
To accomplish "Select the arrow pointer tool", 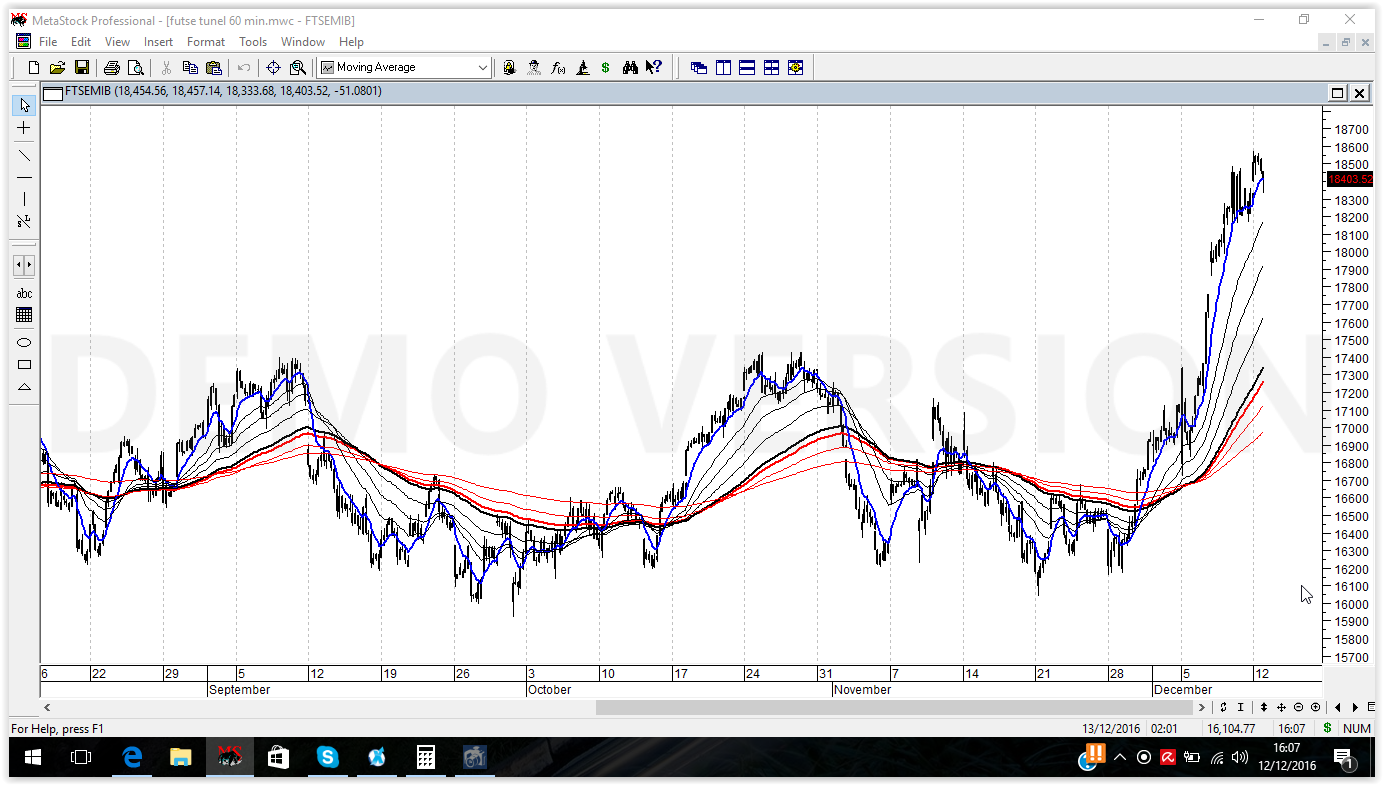I will click(24, 105).
